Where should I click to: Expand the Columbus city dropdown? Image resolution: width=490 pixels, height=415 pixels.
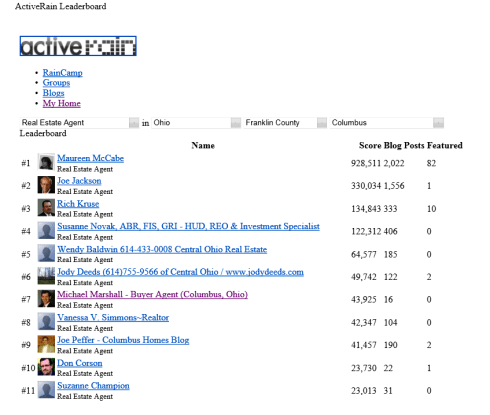point(387,123)
